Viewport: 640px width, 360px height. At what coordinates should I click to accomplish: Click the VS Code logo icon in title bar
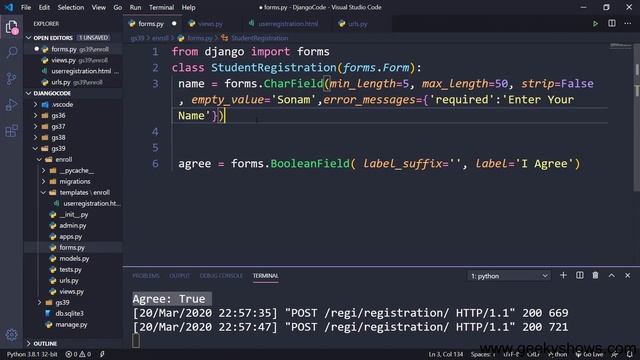9,7
